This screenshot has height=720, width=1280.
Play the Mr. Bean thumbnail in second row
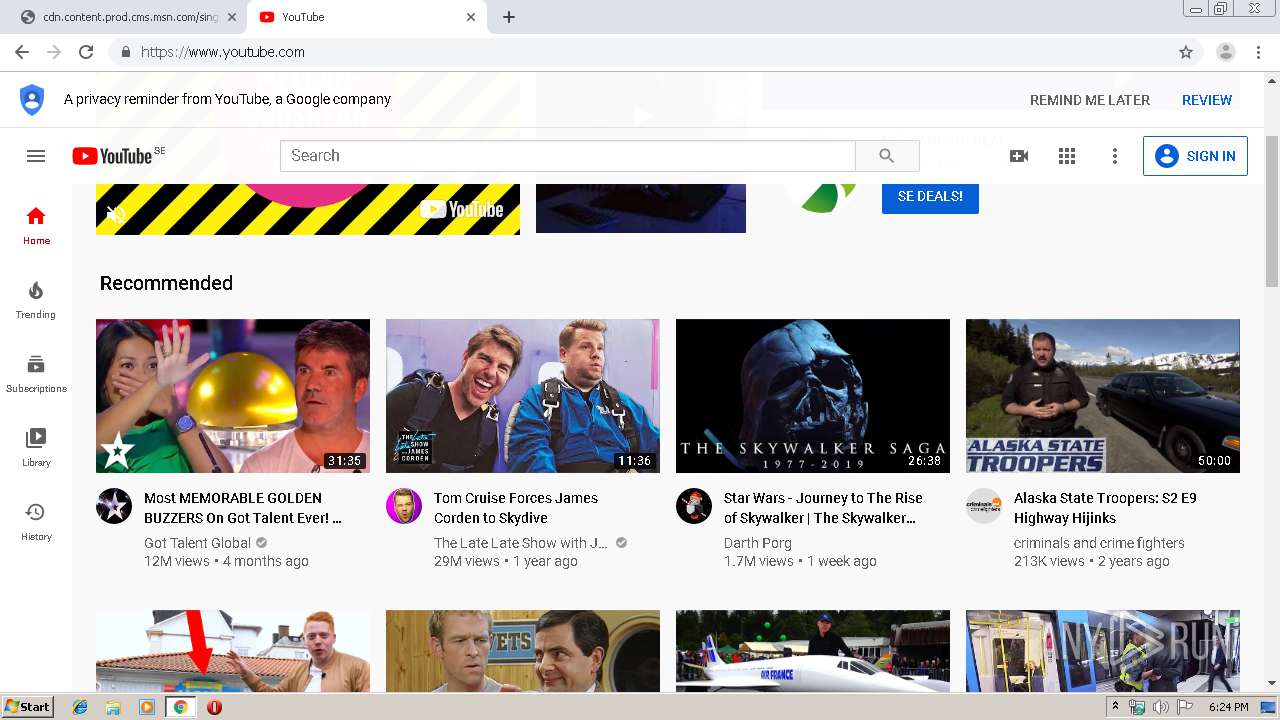(523, 651)
